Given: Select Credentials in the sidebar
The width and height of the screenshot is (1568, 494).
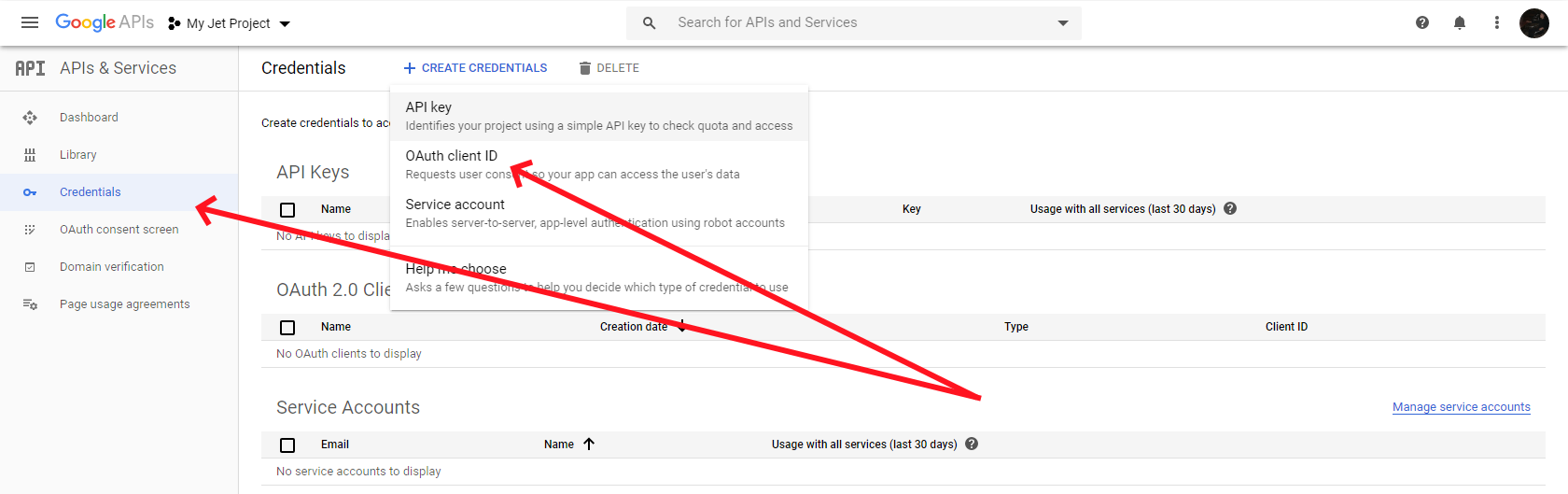Looking at the screenshot, I should click(x=91, y=192).
